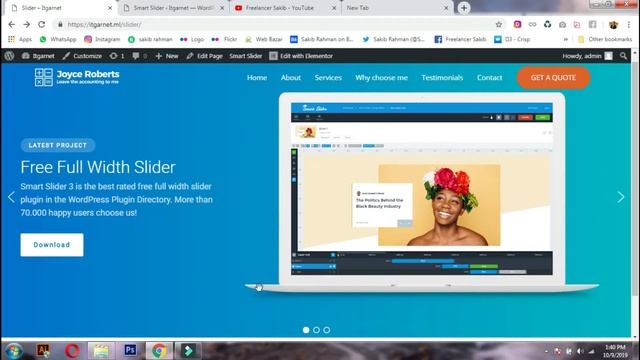Open the comments bubble in admin bar

(139, 56)
